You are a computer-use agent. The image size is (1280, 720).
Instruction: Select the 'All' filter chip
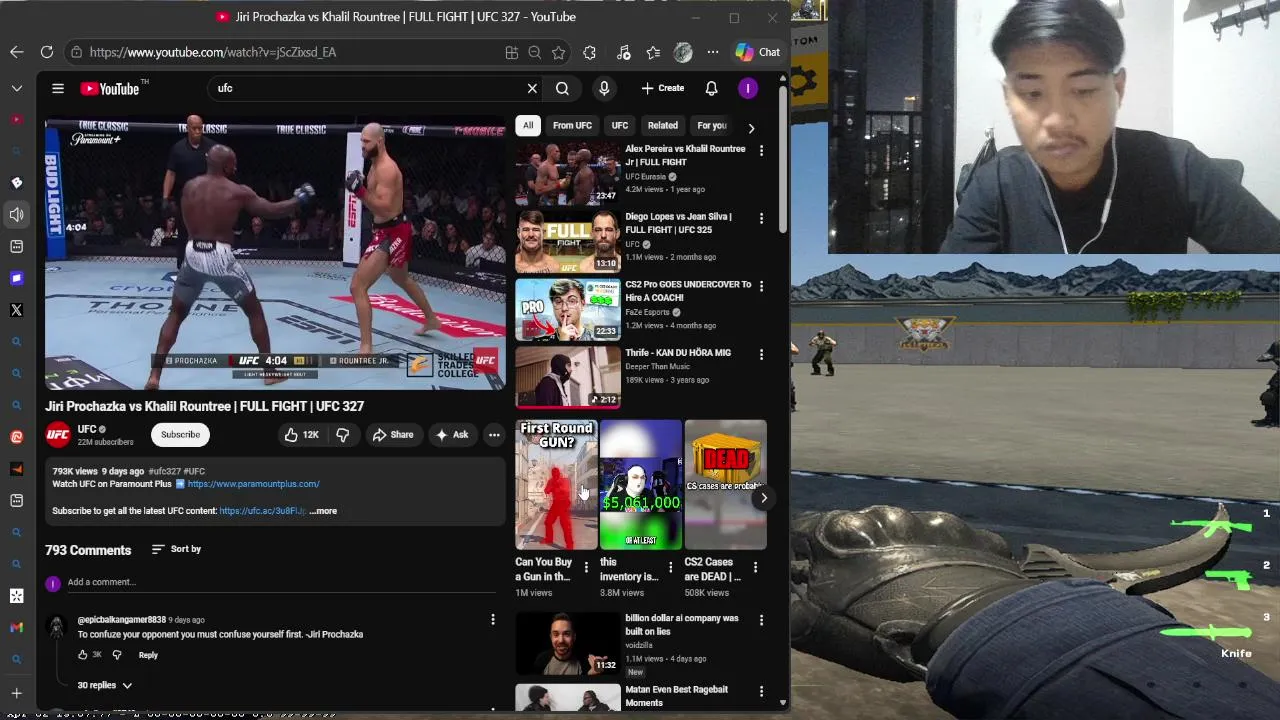pyautogui.click(x=528, y=126)
